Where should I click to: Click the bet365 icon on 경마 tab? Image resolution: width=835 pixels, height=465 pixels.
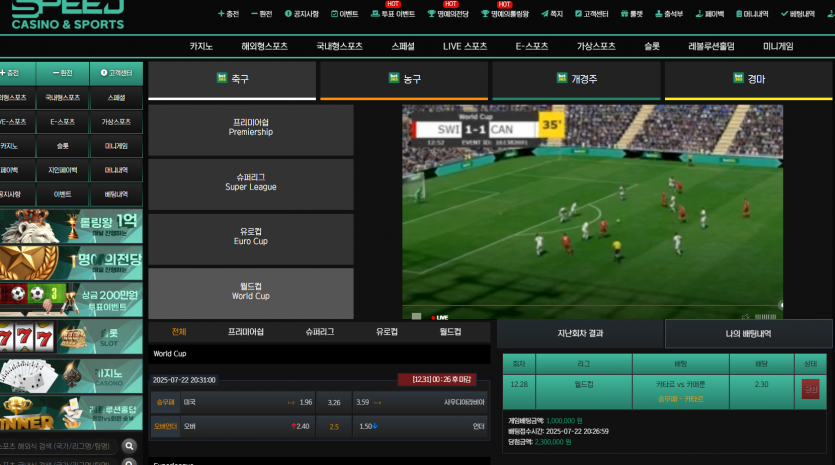coord(738,78)
